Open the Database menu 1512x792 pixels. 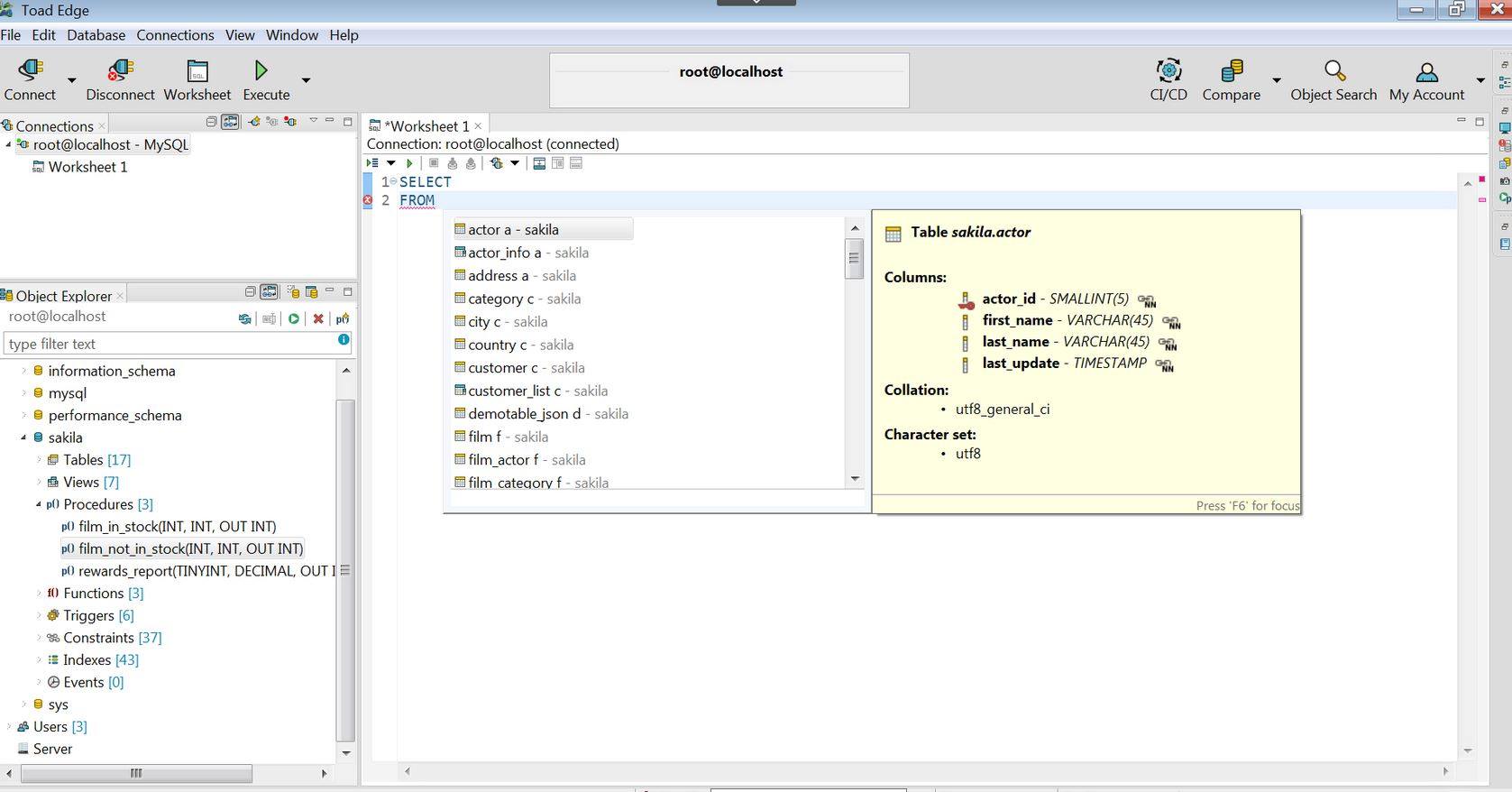click(96, 35)
